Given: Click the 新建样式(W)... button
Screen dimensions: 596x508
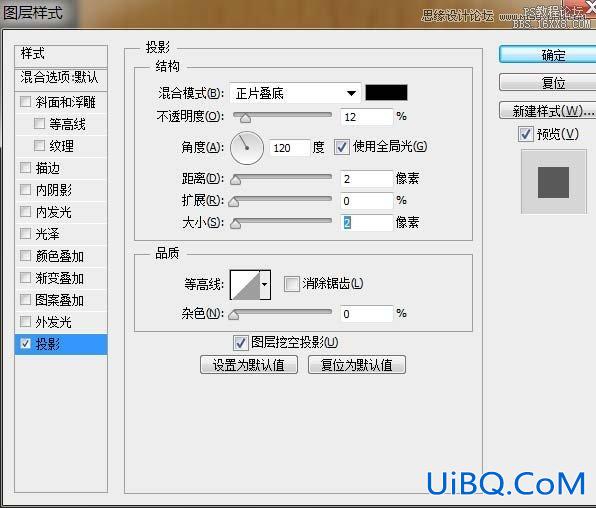Looking at the screenshot, I should pos(548,111).
